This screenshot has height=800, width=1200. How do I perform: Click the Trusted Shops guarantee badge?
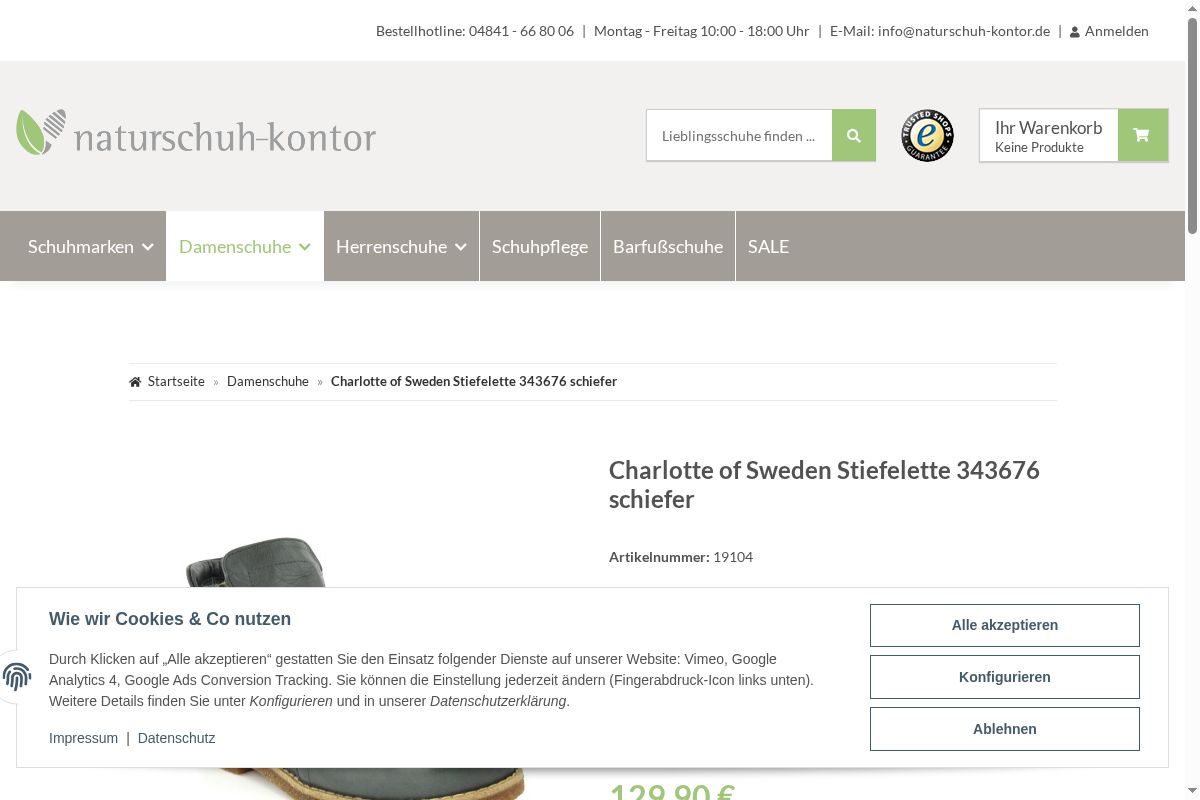point(927,135)
